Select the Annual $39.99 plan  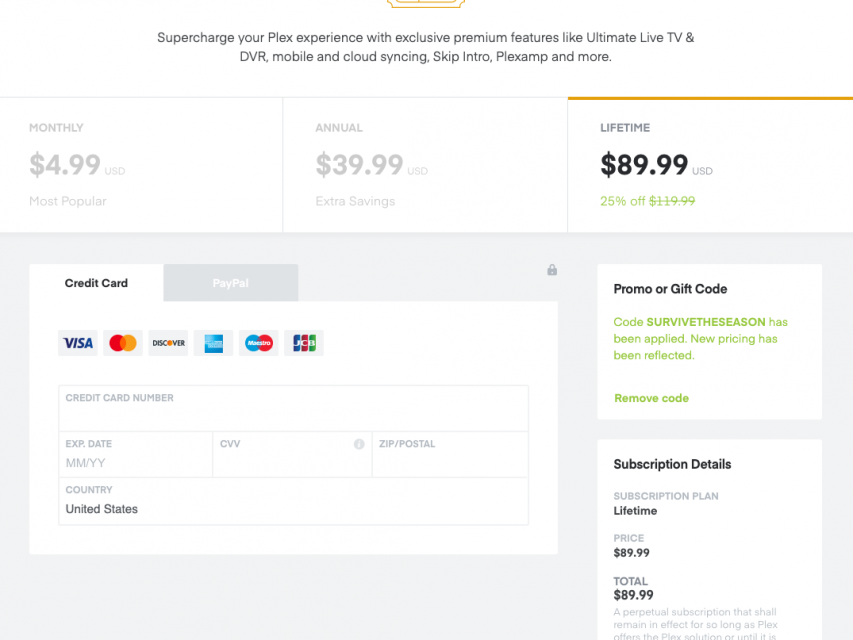425,165
